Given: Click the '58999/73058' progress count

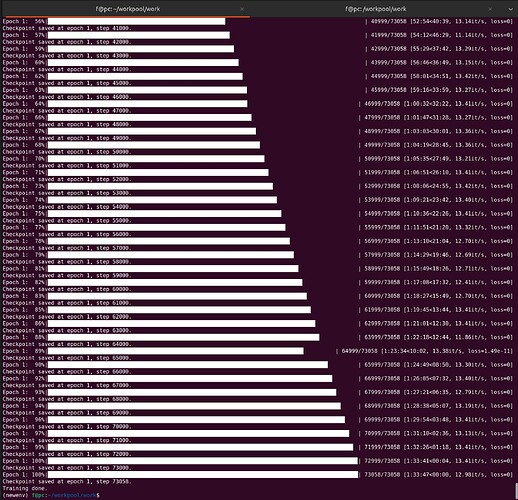Looking at the screenshot, I should [x=382, y=269].
